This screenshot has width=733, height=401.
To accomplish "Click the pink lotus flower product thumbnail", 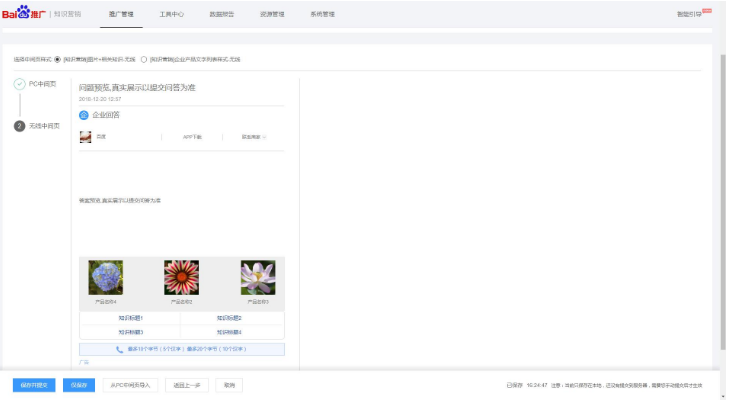I will [257, 277].
